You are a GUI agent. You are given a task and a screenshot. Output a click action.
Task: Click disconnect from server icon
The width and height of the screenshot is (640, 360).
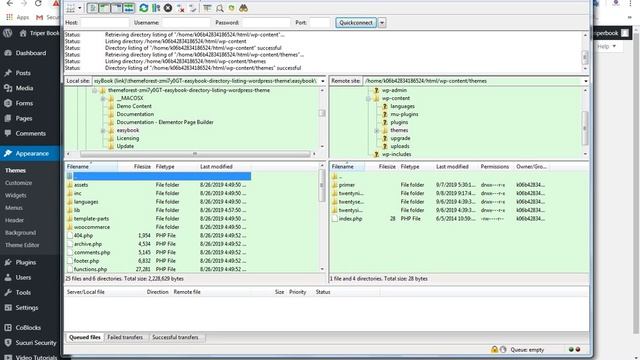tap(180, 8)
